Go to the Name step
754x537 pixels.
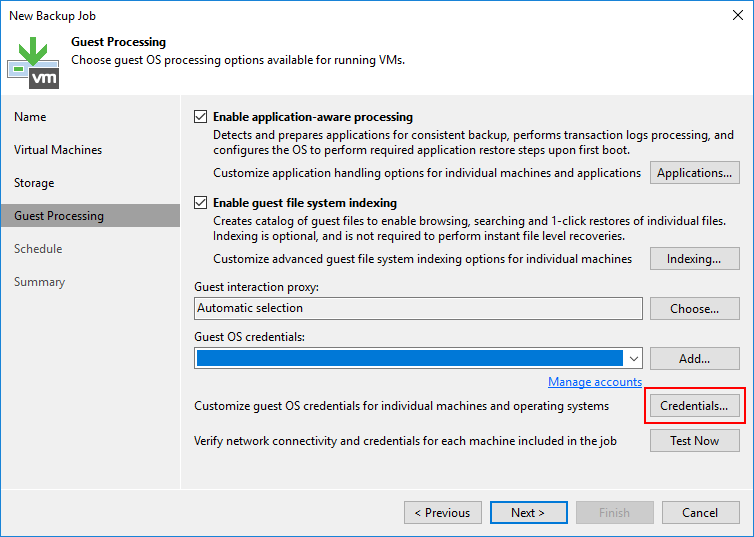click(30, 117)
